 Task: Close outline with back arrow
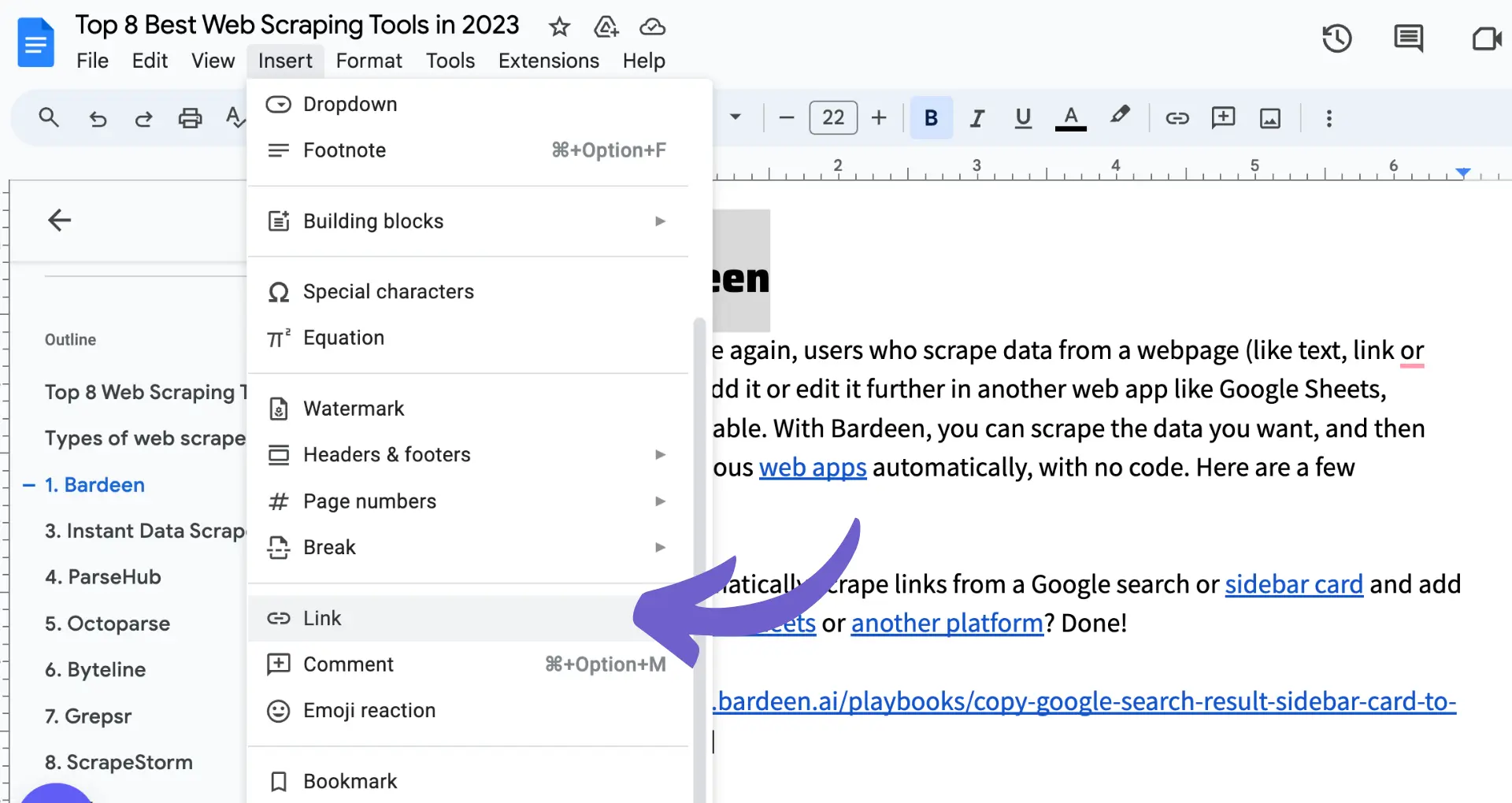click(59, 220)
